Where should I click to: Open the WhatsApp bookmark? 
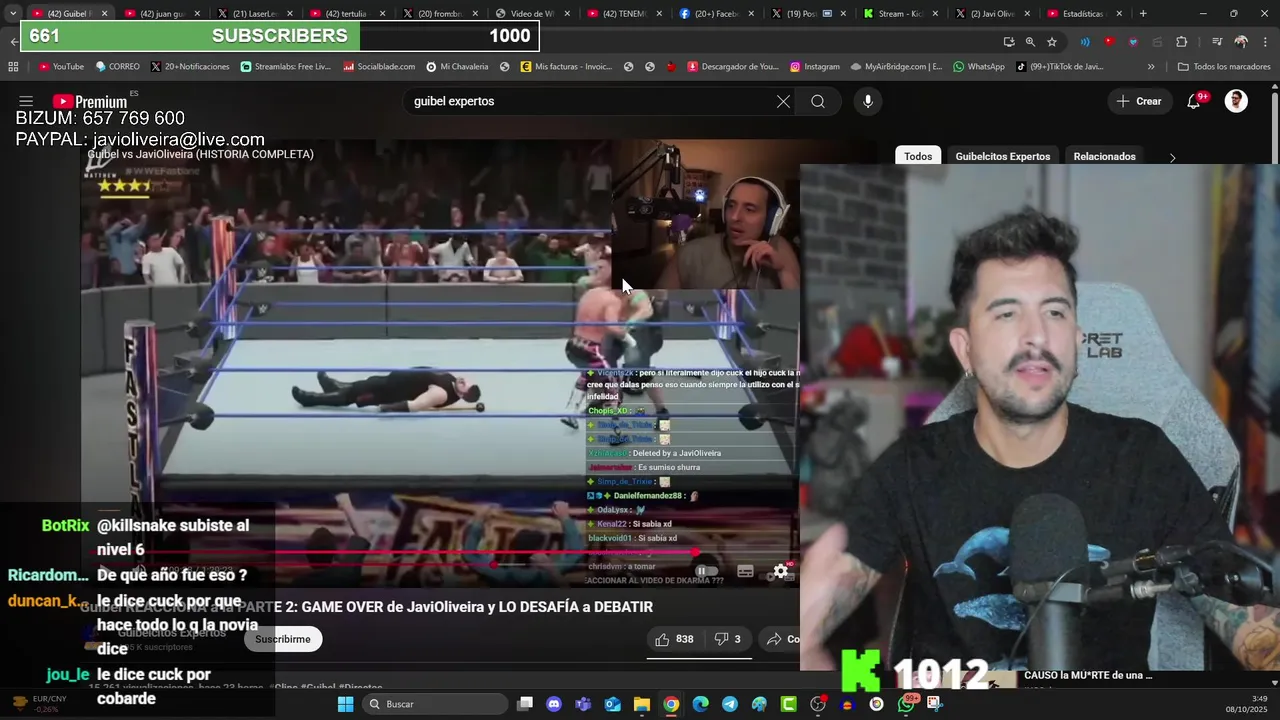979,67
